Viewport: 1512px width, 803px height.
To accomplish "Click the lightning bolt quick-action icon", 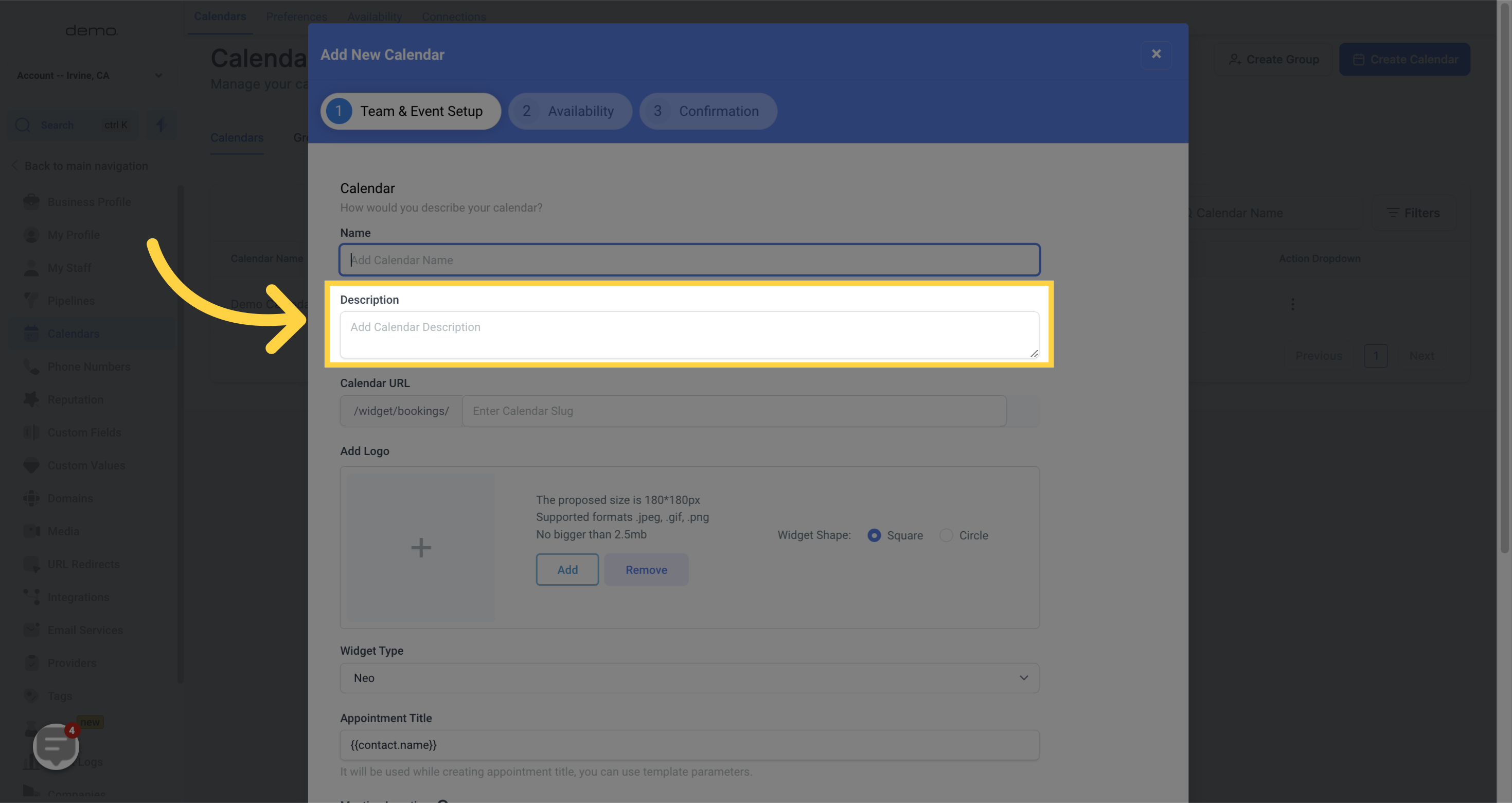I will pyautogui.click(x=161, y=125).
